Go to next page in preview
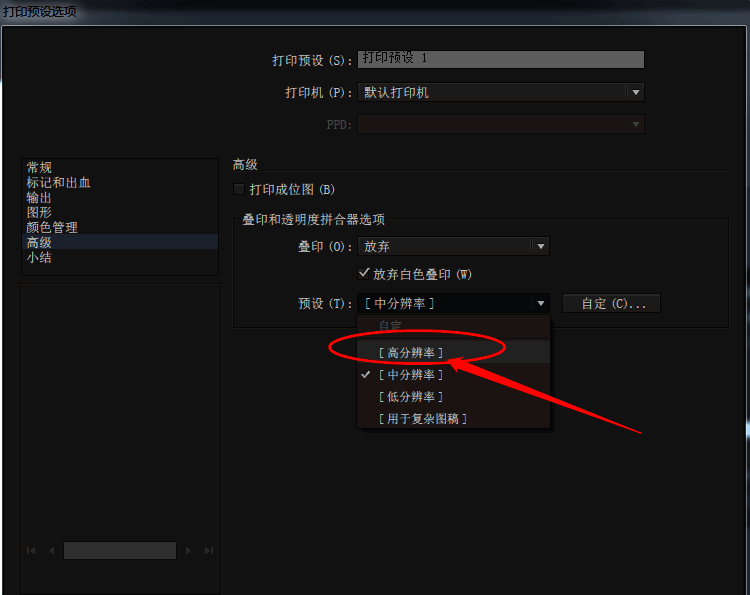 click(x=188, y=551)
